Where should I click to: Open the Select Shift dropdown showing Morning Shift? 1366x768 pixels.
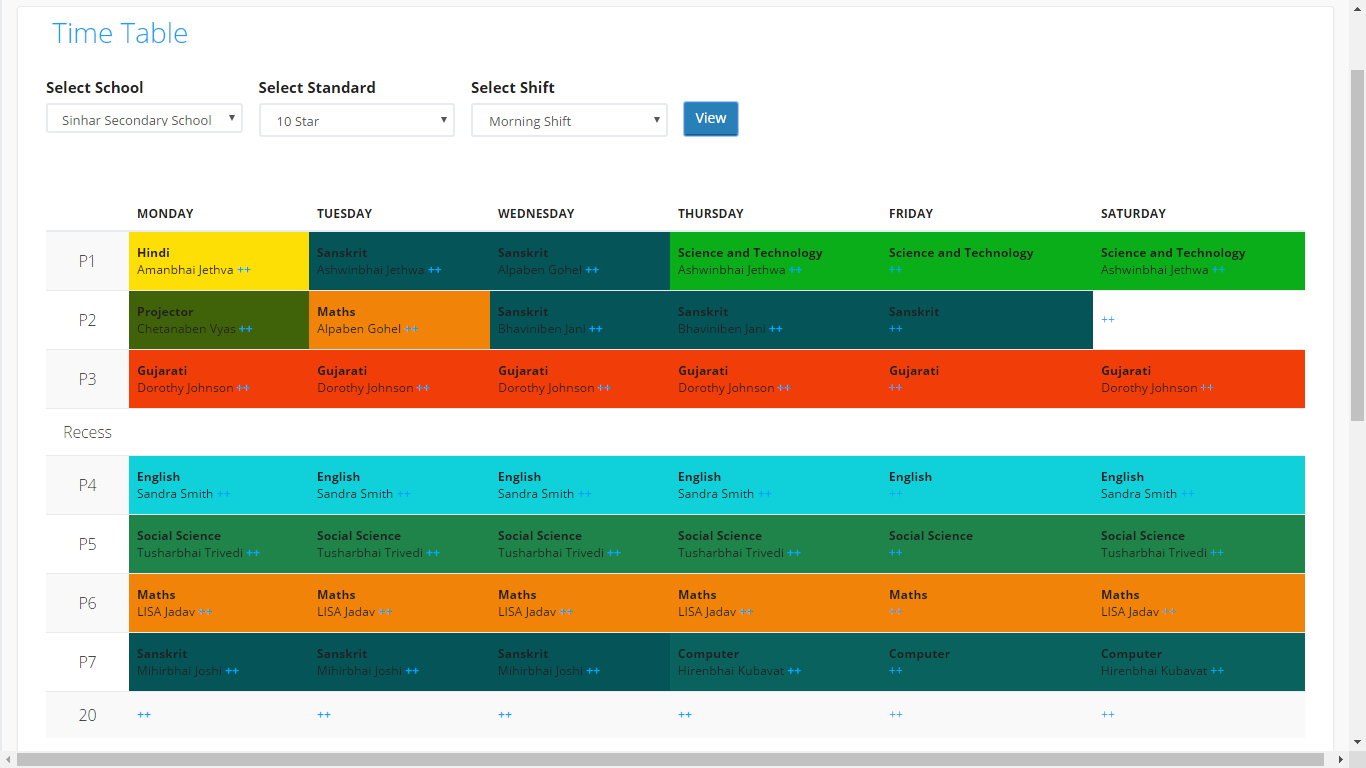(x=568, y=119)
